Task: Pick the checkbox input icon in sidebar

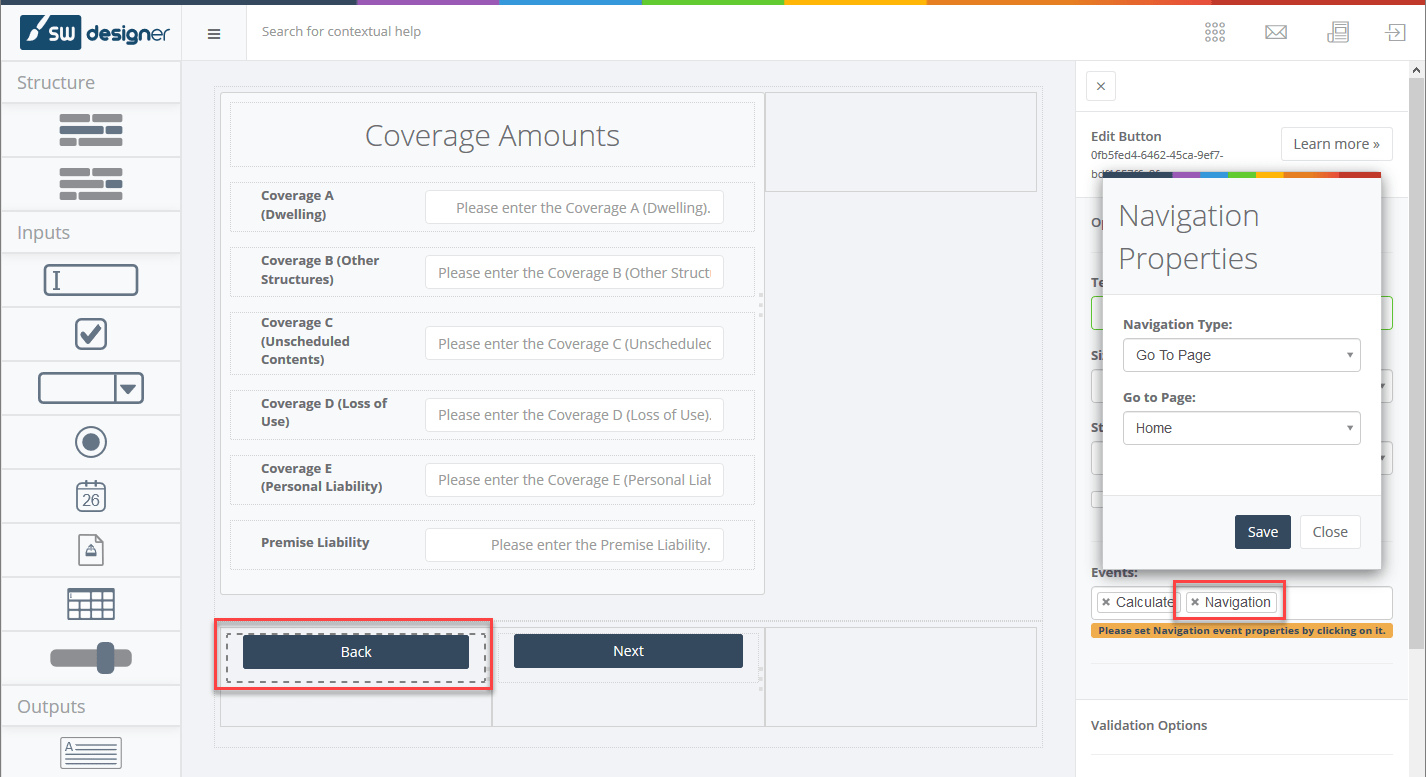Action: [91, 334]
